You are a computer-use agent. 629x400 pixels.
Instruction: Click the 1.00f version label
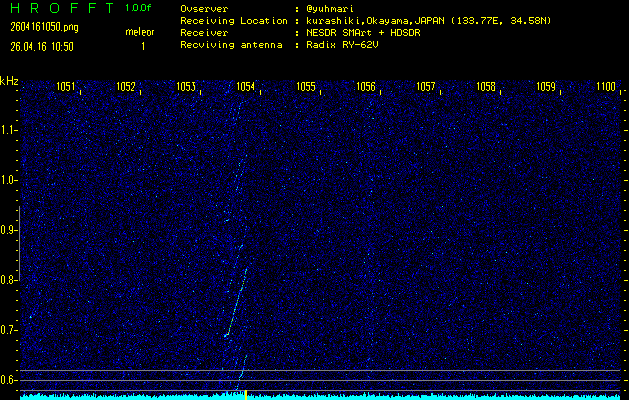tap(140, 8)
